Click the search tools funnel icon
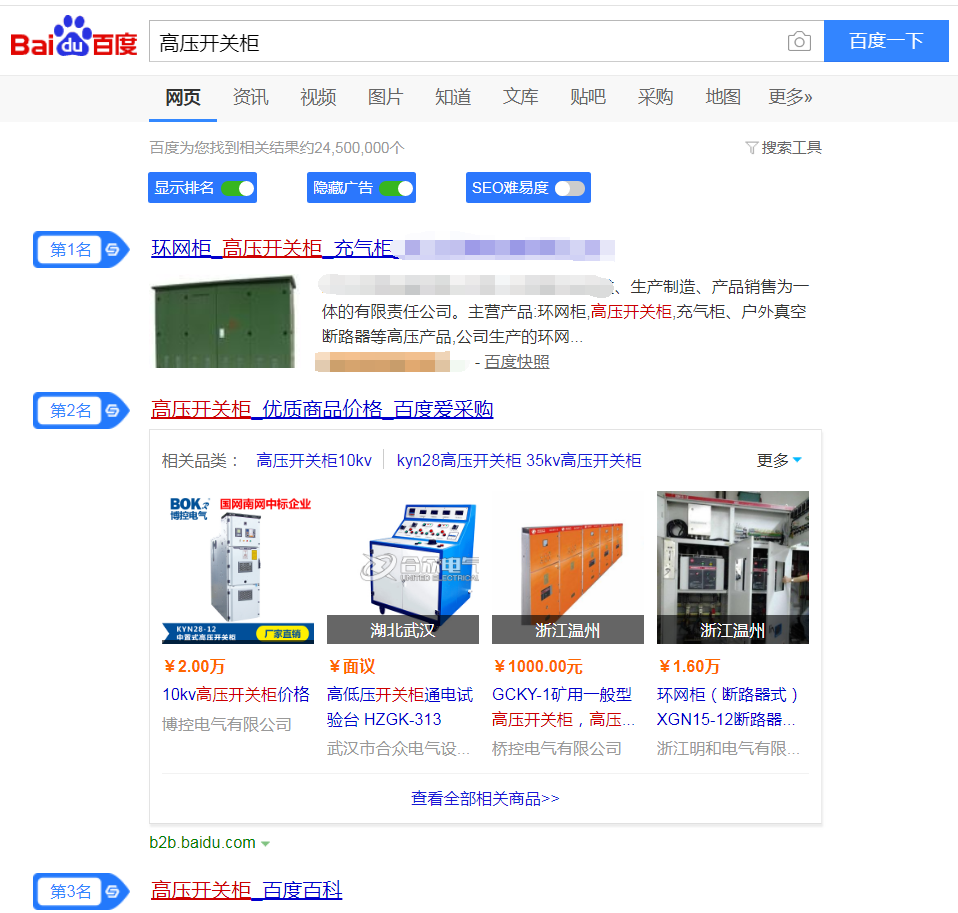 pos(751,148)
